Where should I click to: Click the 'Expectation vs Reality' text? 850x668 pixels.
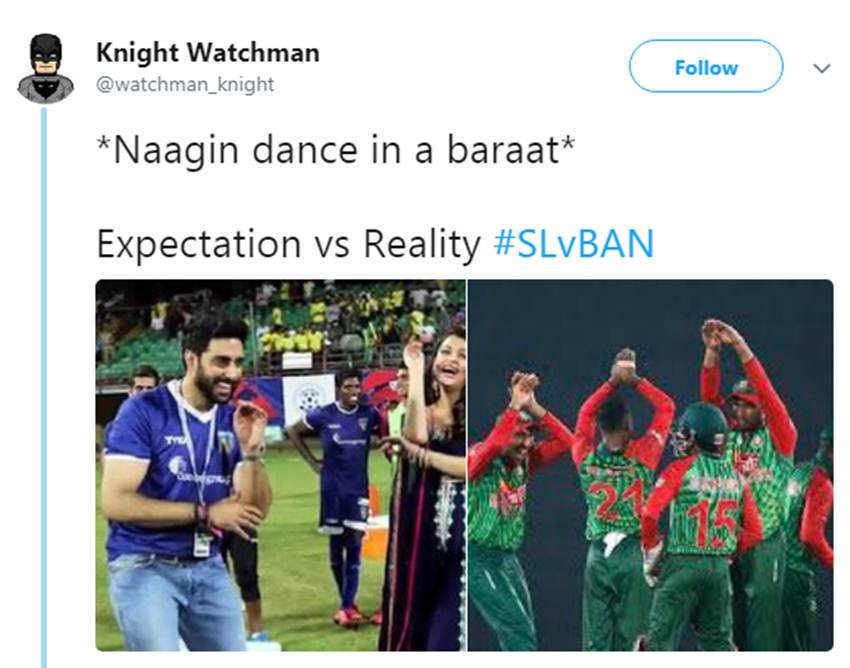288,244
